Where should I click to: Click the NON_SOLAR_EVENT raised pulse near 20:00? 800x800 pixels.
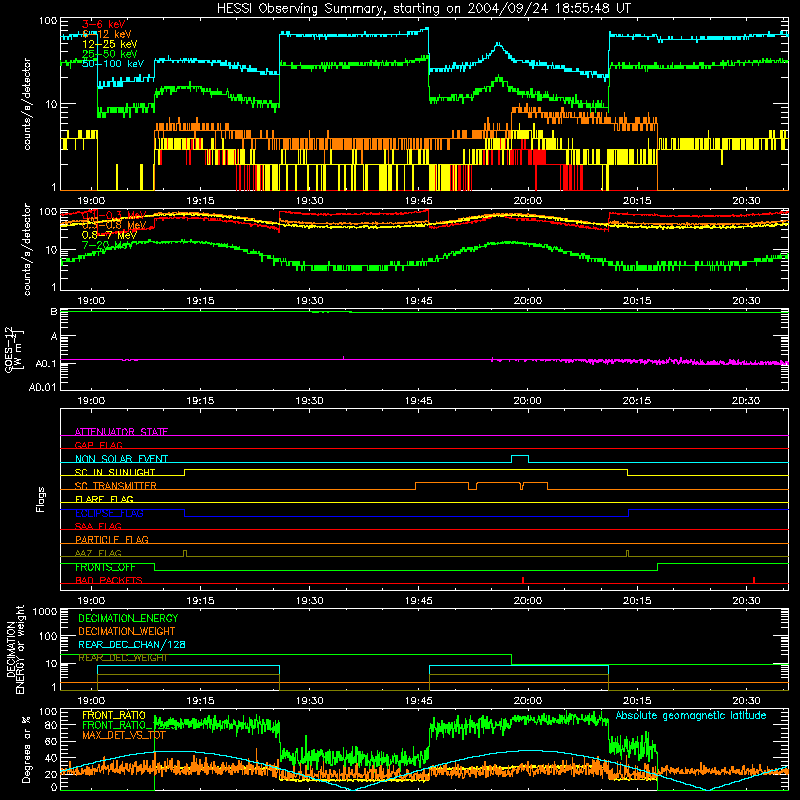520,458
